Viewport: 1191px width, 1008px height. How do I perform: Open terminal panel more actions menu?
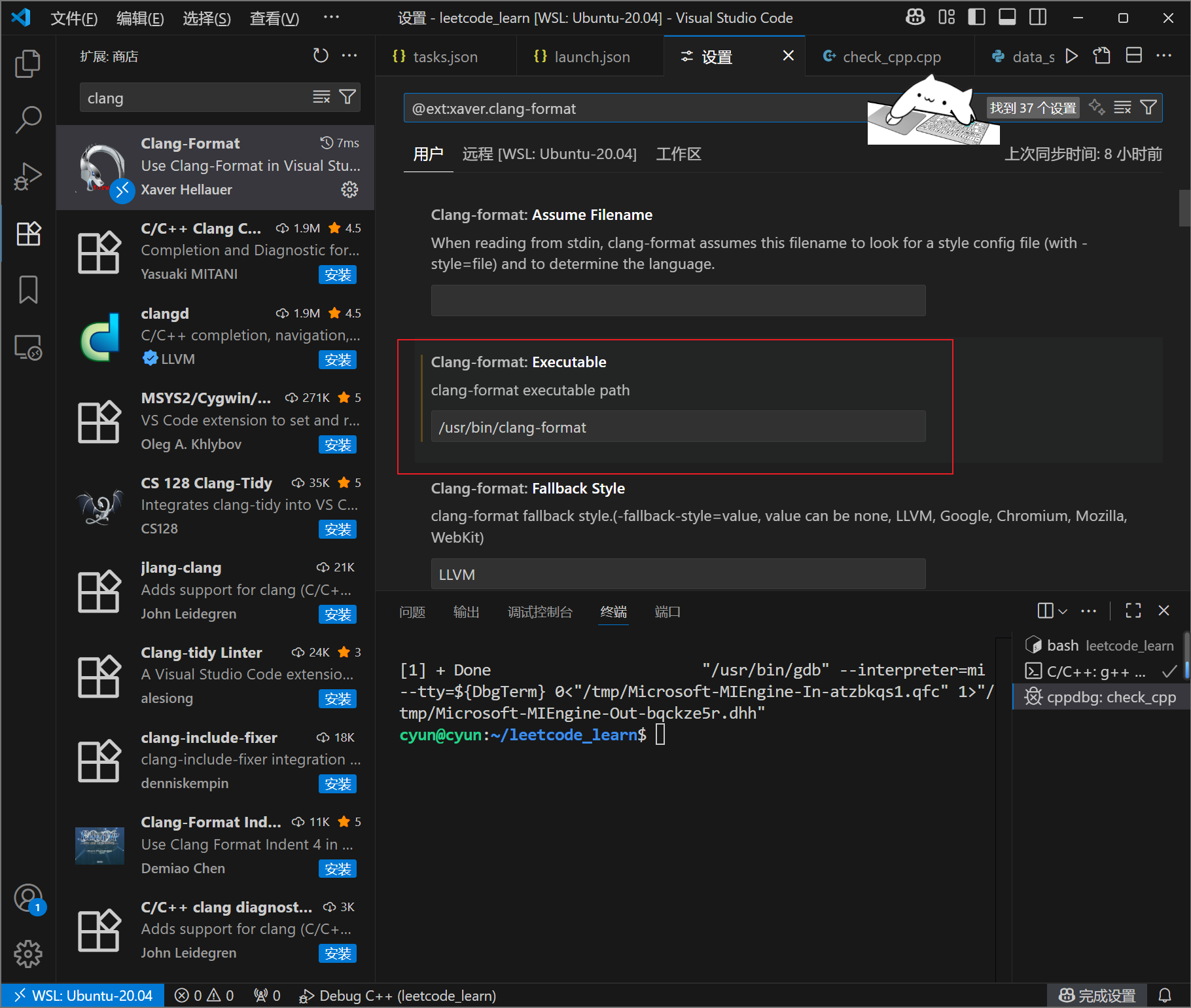coord(1088,611)
